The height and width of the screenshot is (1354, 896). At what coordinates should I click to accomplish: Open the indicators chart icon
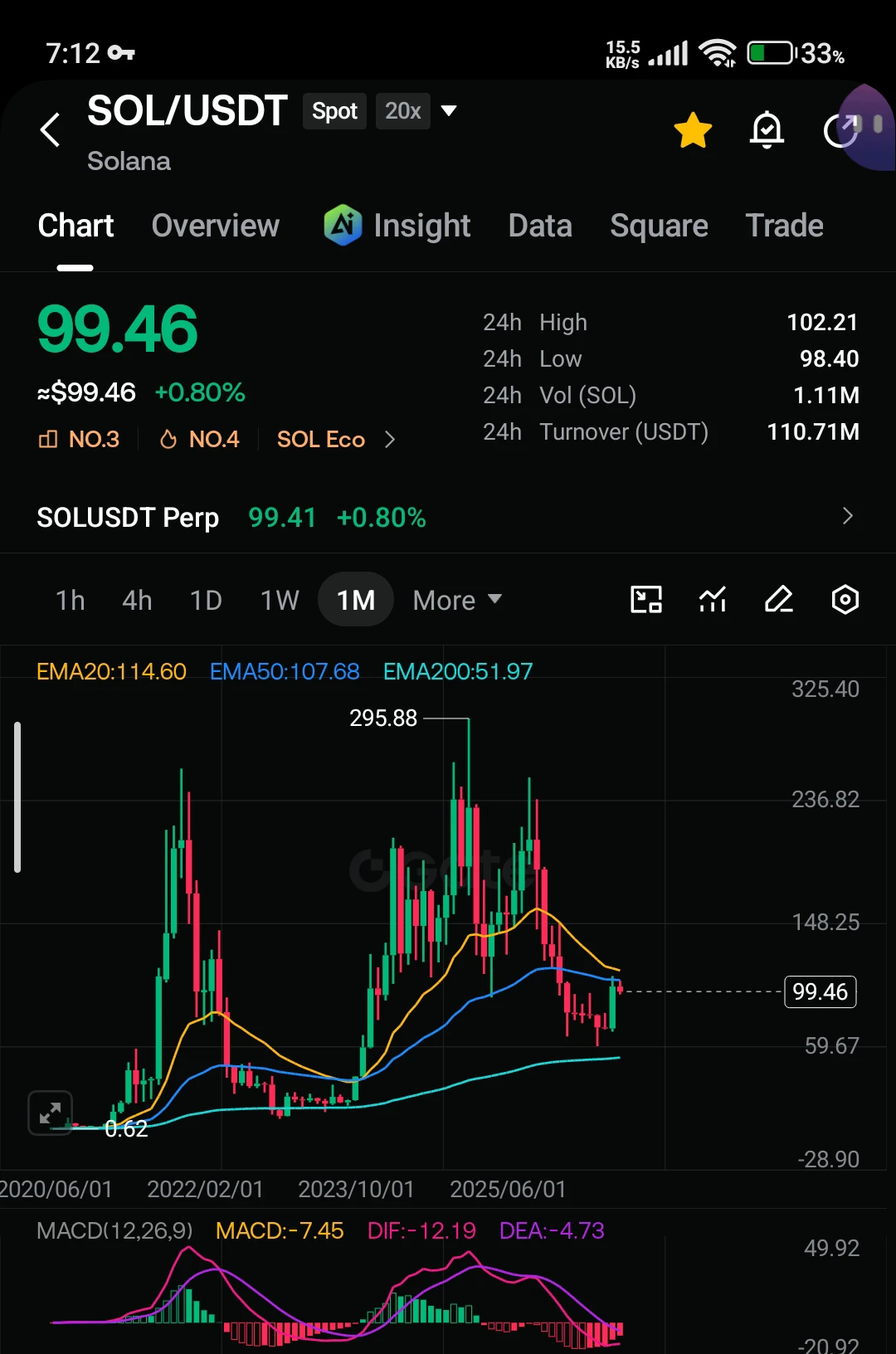point(713,599)
